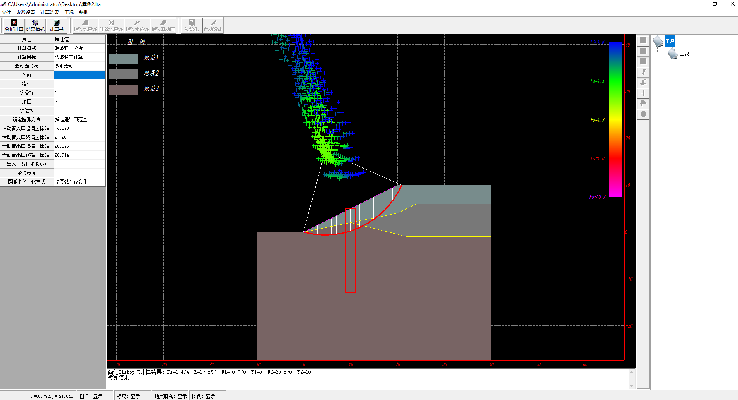Click the rainbow color scale bar
This screenshot has height=400, width=738.
[x=615, y=120]
